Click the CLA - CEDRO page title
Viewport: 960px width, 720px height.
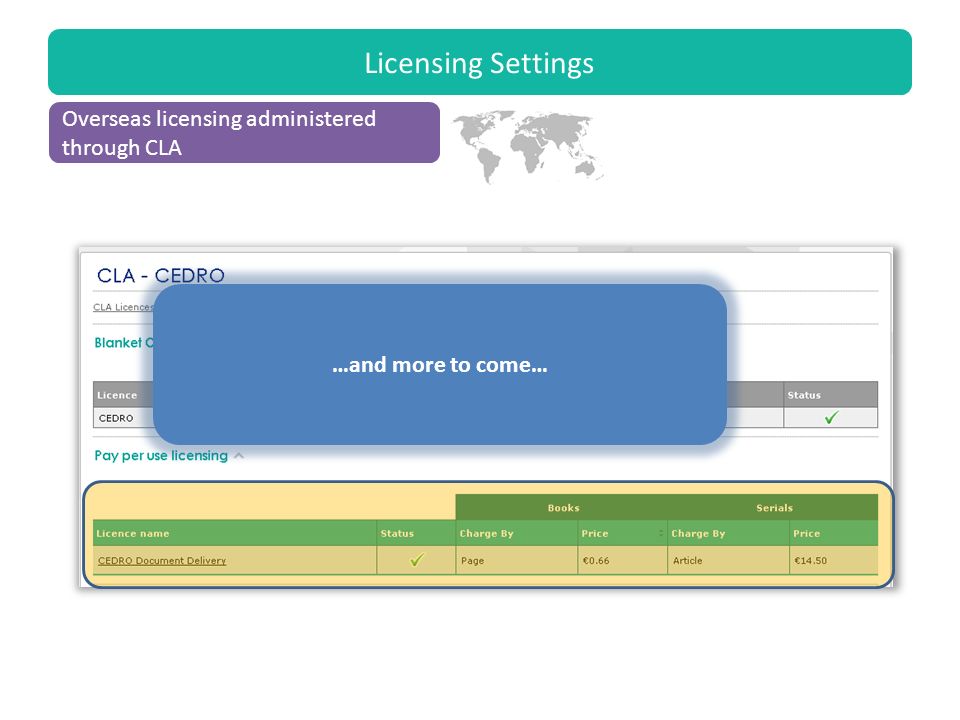(x=160, y=276)
